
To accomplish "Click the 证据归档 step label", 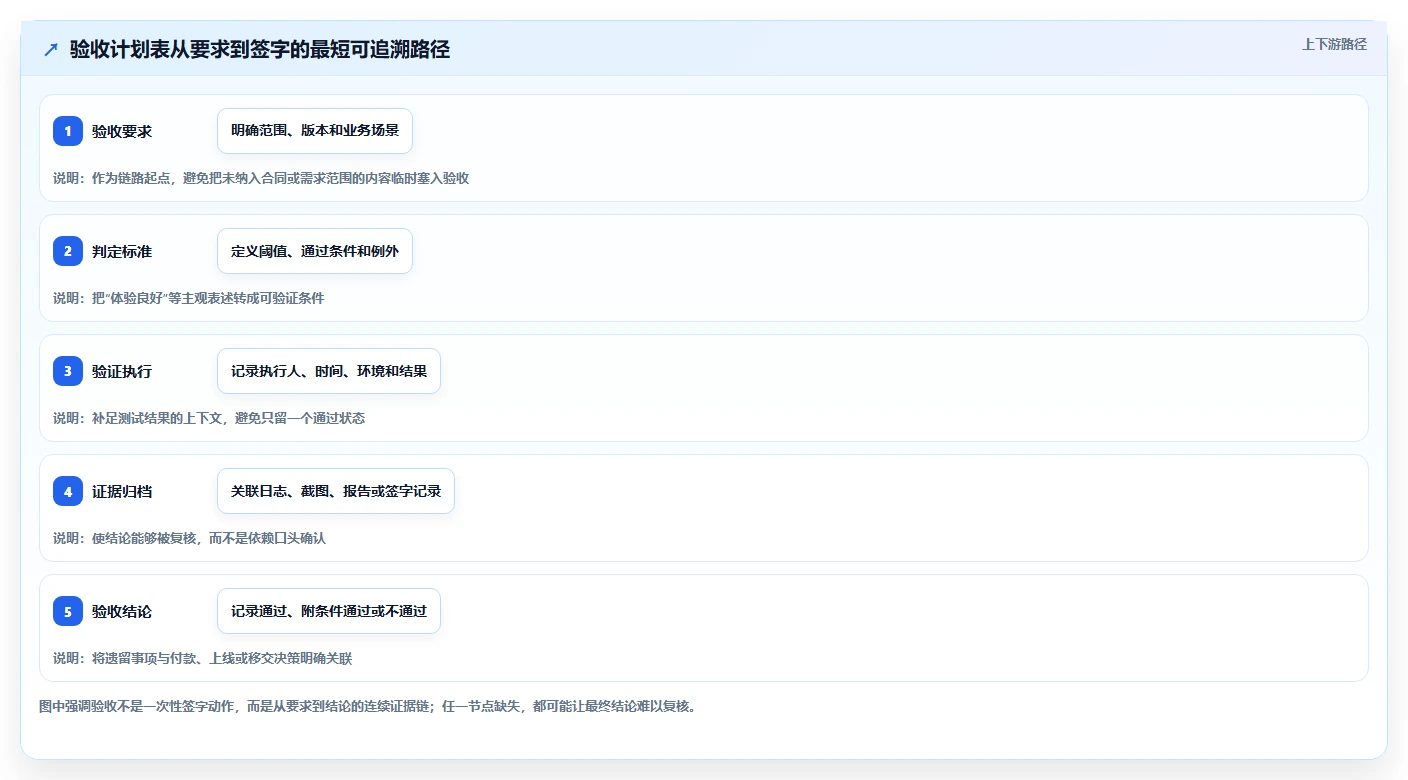I will (122, 491).
